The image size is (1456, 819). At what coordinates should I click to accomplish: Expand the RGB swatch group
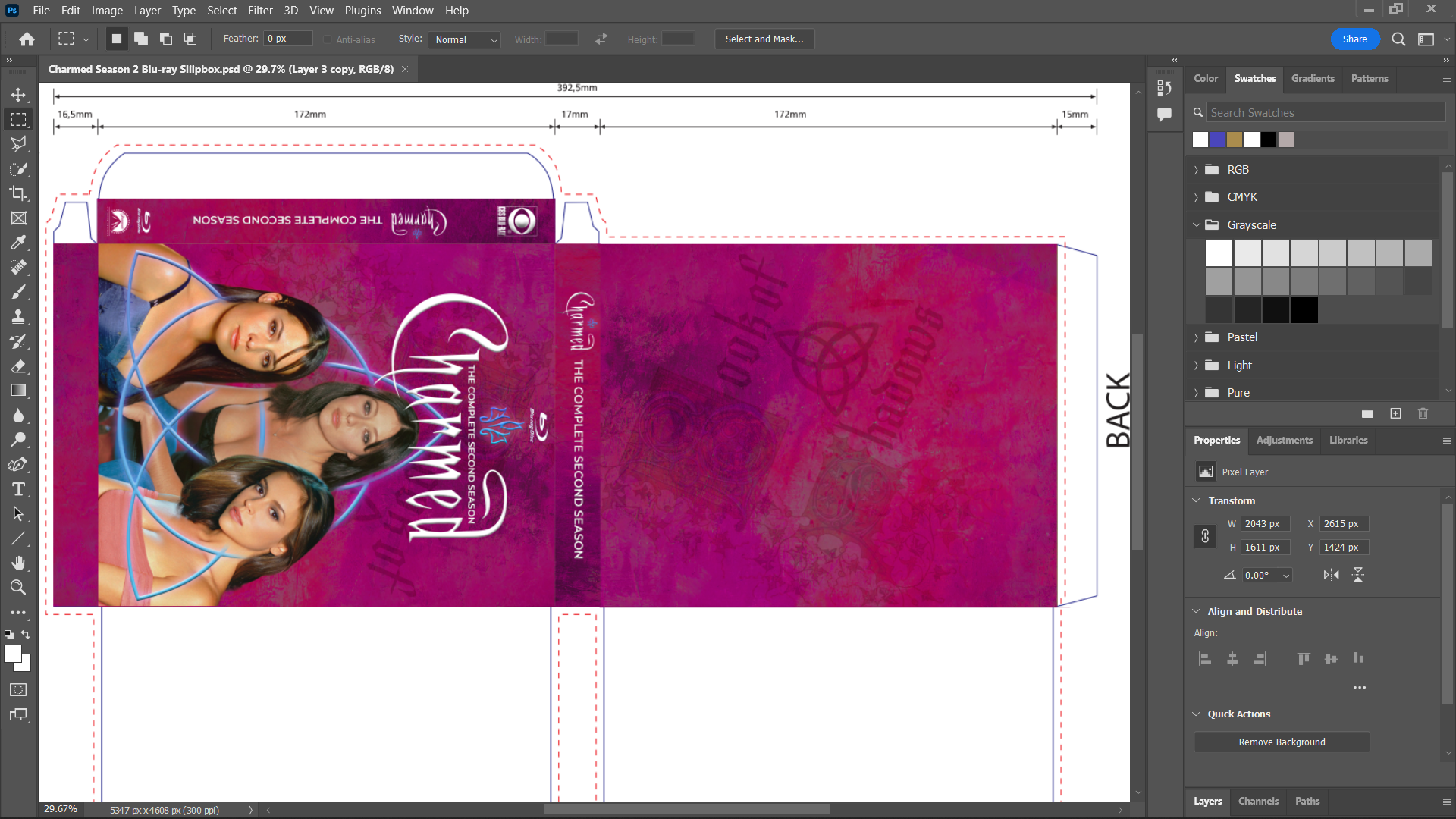tap(1196, 170)
